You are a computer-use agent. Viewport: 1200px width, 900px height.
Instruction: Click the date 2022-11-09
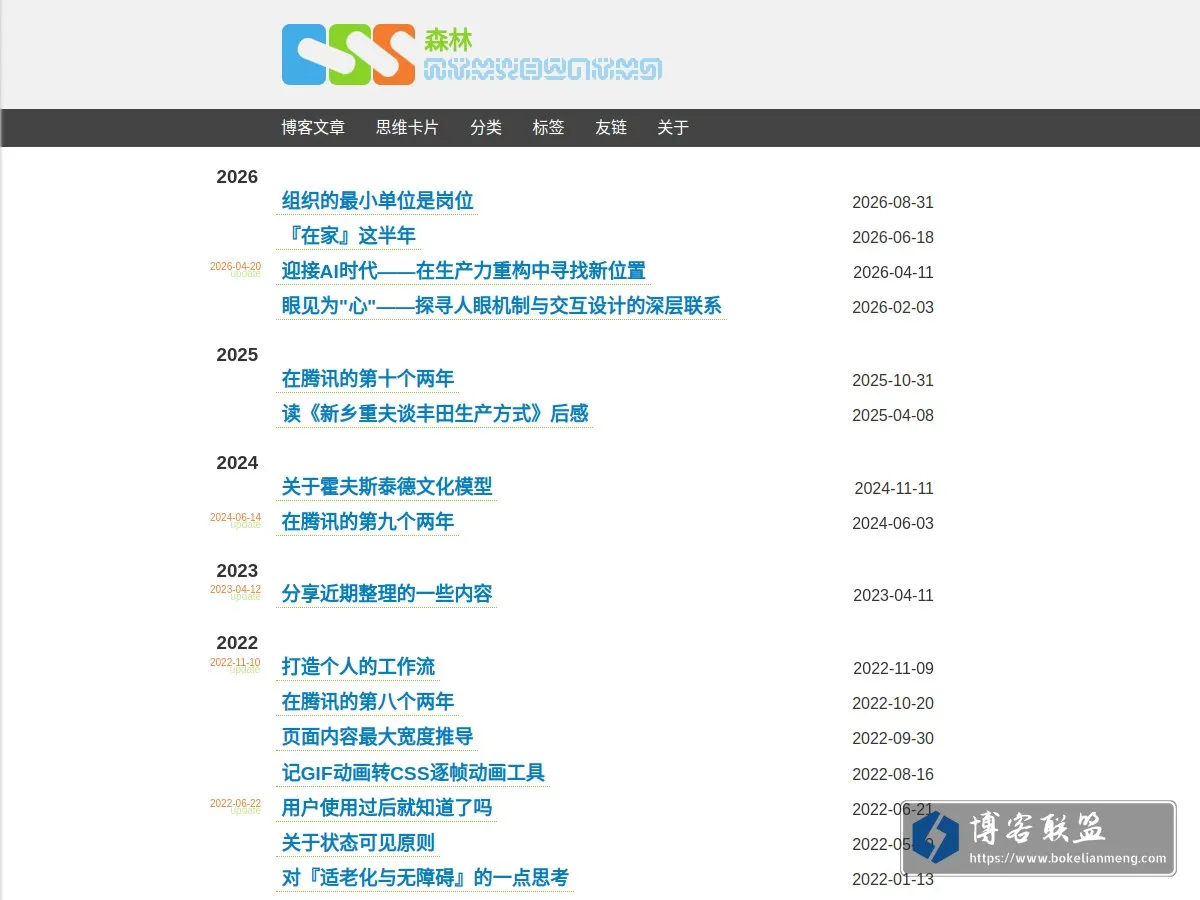pyautogui.click(x=893, y=668)
